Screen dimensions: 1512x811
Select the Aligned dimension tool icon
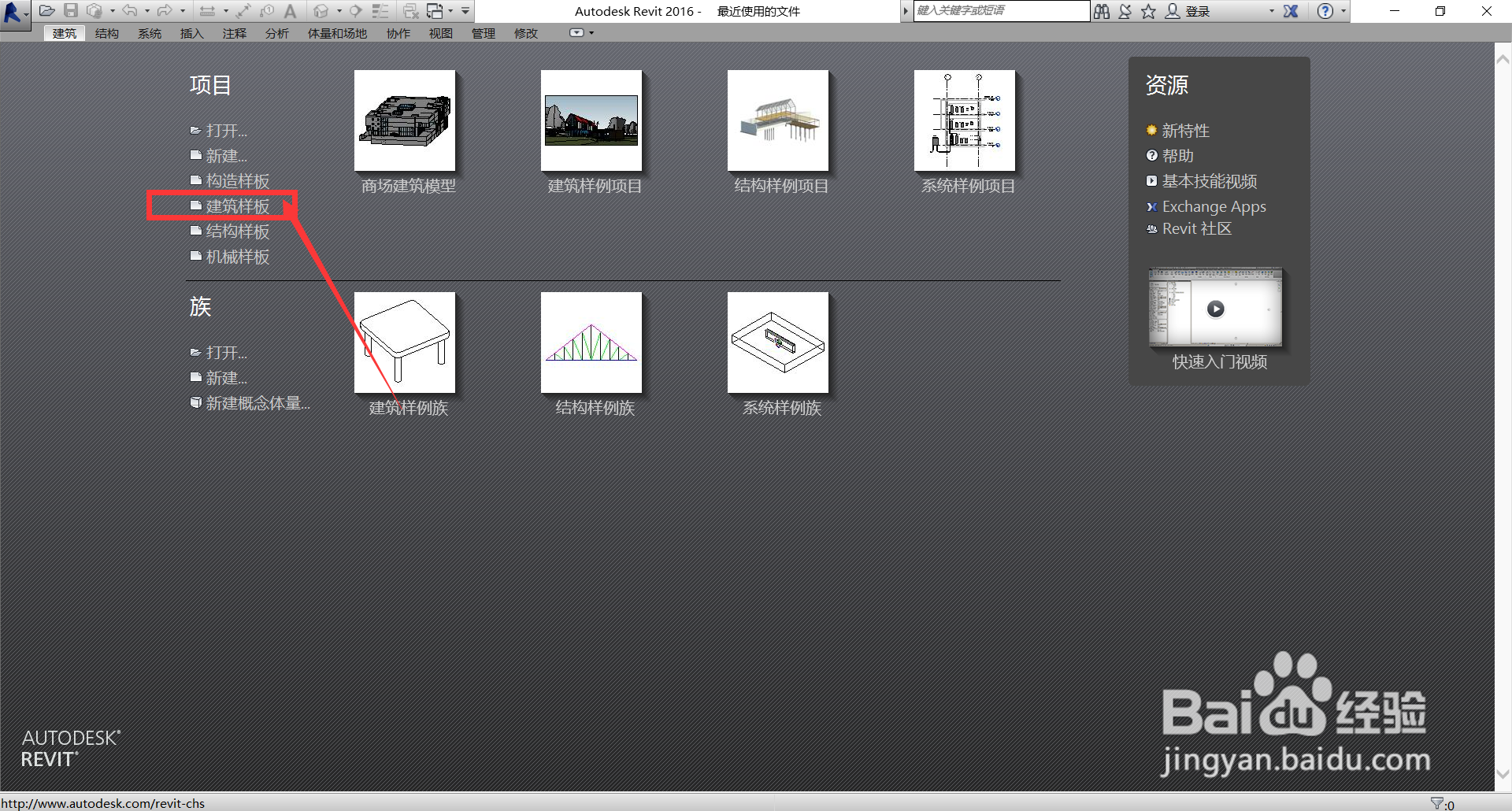[x=243, y=11]
